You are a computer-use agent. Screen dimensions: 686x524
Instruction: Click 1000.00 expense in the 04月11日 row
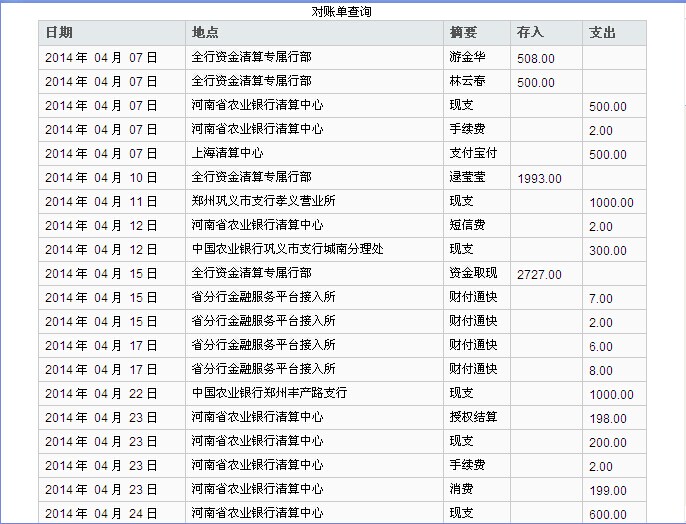click(612, 203)
